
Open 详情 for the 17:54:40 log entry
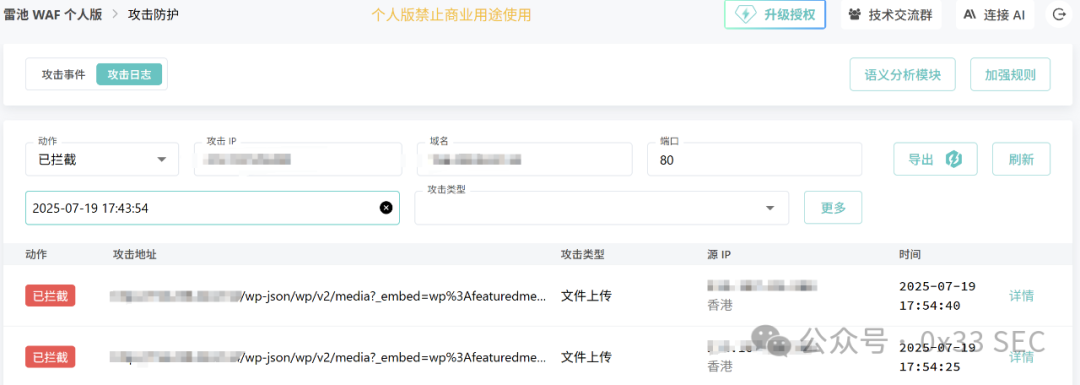(1021, 295)
